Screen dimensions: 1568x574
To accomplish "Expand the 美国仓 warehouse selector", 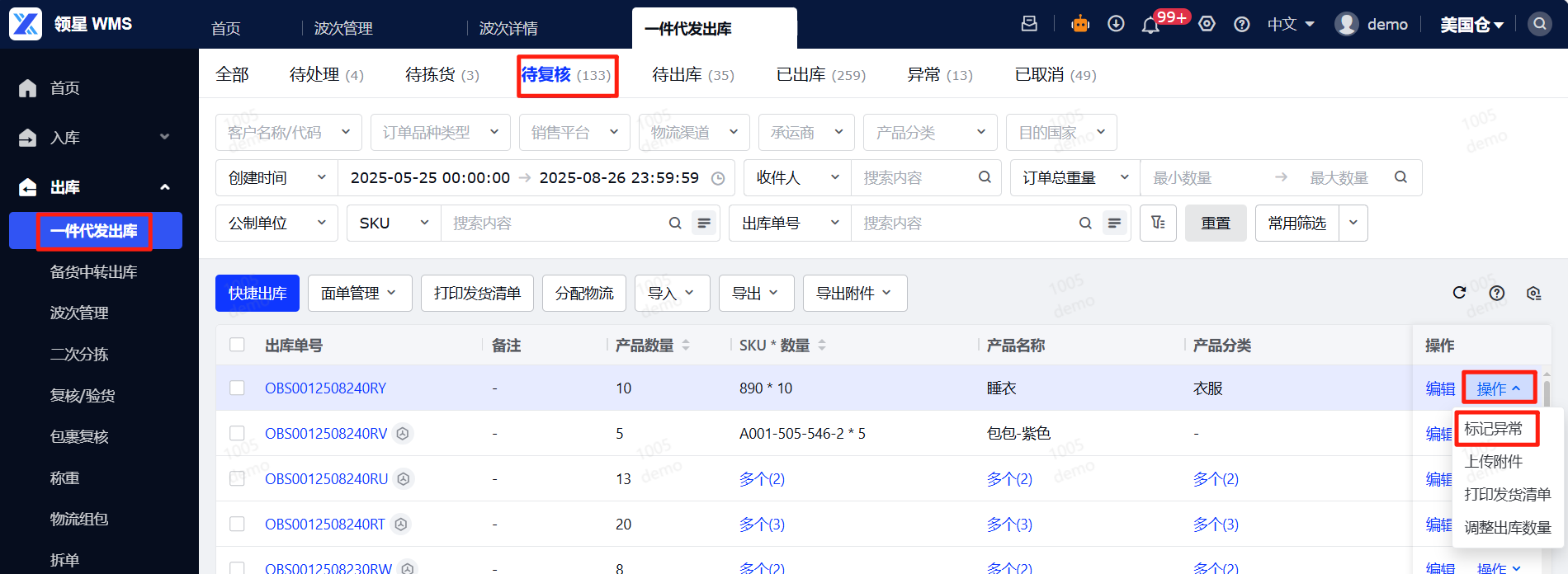I will (1471, 25).
